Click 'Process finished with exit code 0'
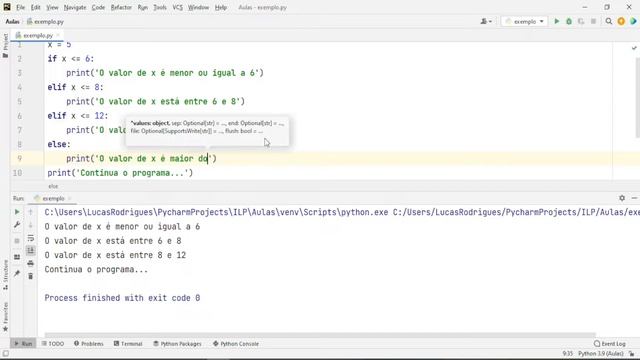Viewport: 640px width, 360px height. pyautogui.click(x=122, y=298)
